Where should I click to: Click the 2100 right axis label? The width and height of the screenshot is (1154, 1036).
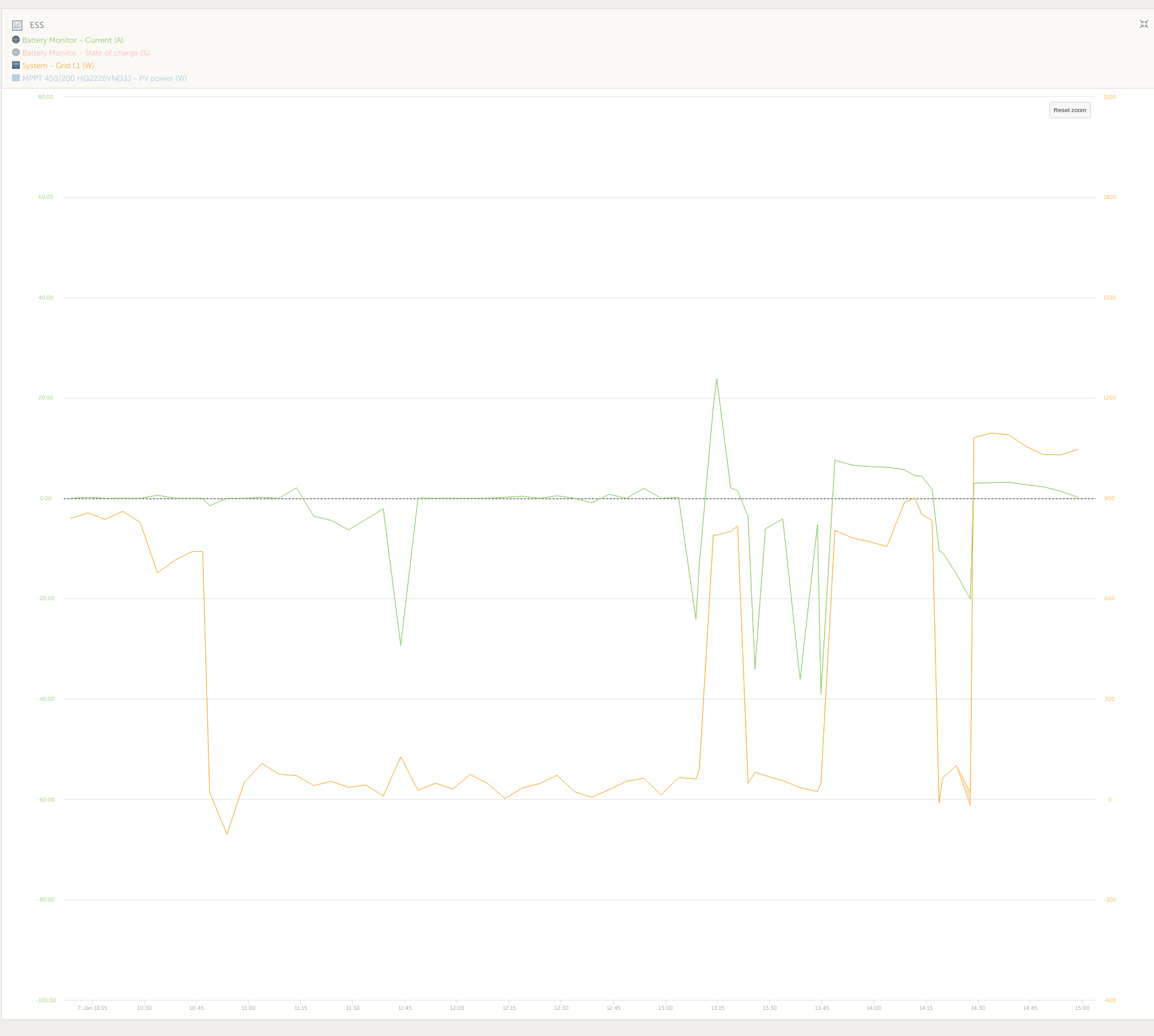1109,97
